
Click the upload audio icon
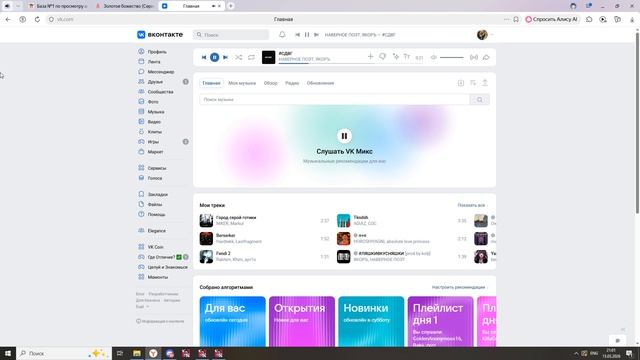485,83
